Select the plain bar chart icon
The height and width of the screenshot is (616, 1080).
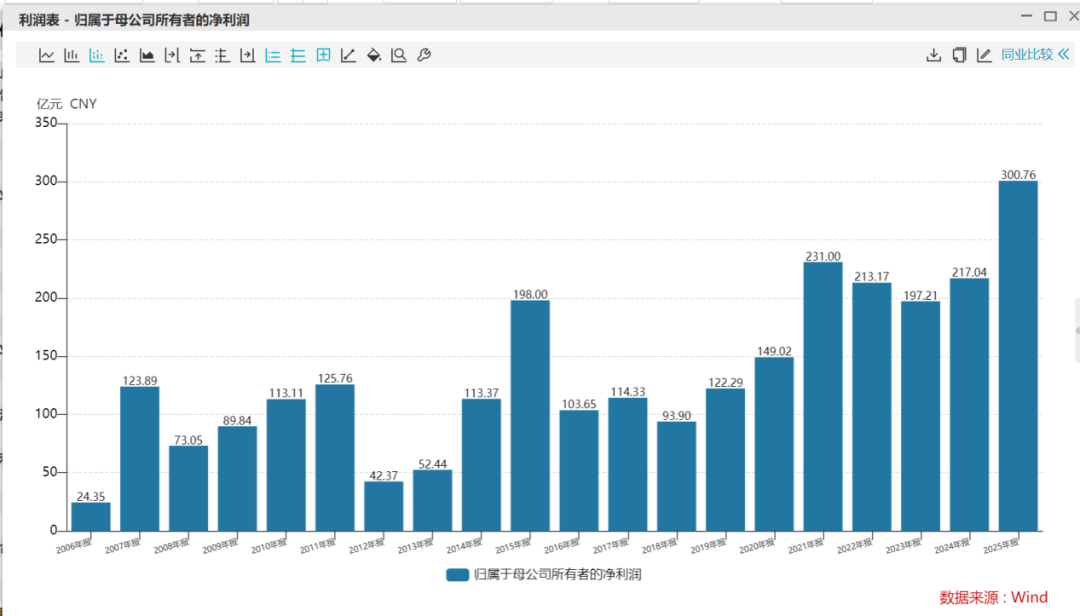(x=72, y=56)
